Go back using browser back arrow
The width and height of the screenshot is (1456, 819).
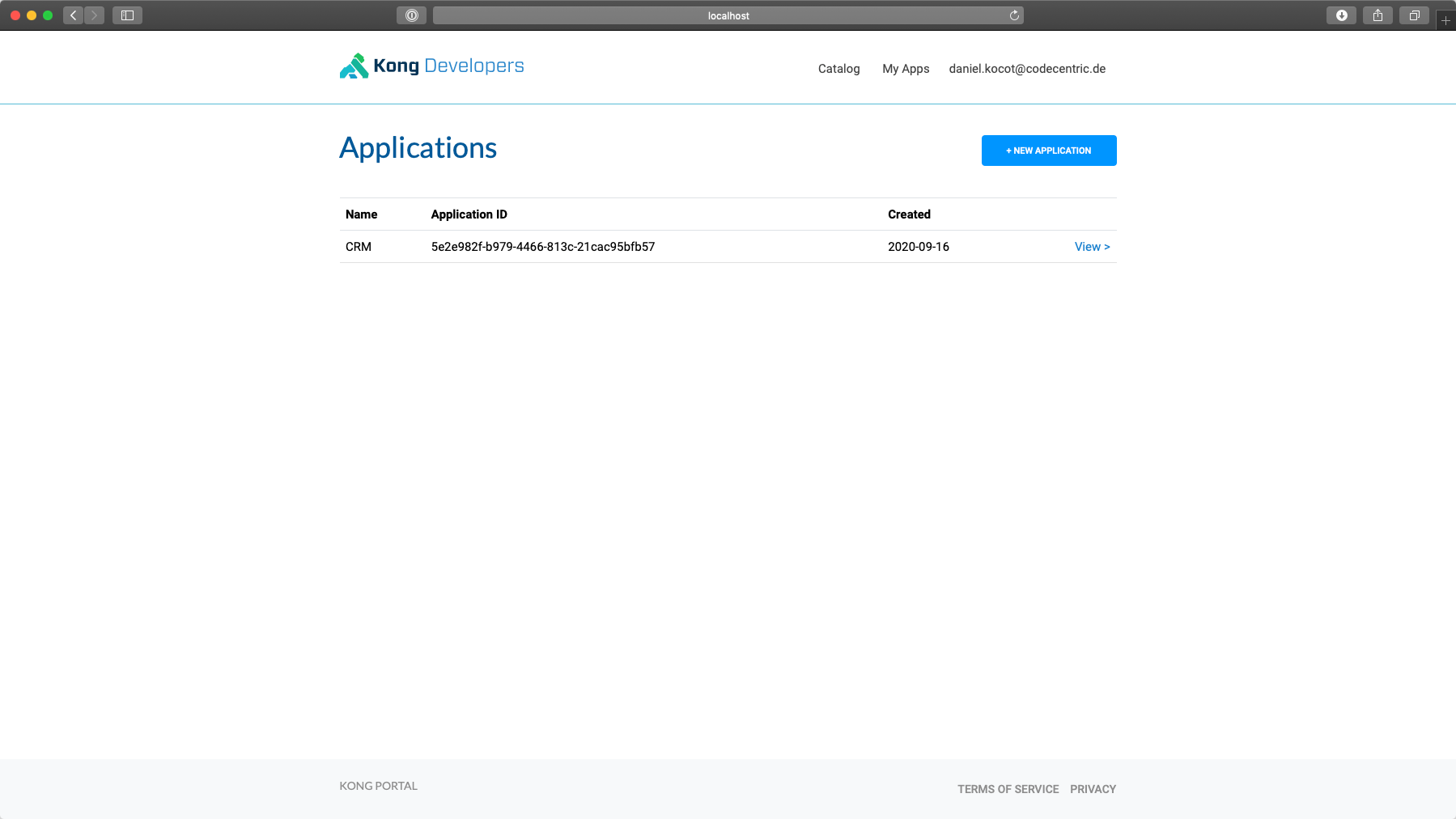click(x=74, y=15)
